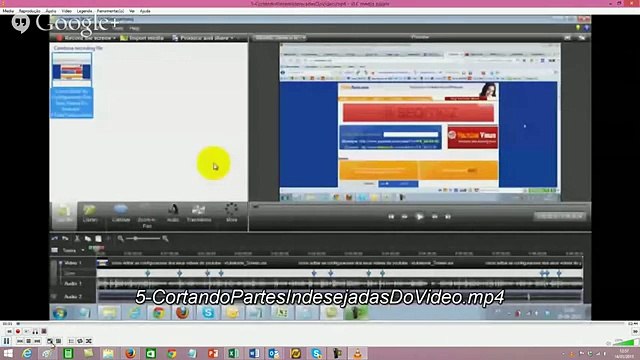
Task: Open Word from the taskbar
Action: (254, 353)
